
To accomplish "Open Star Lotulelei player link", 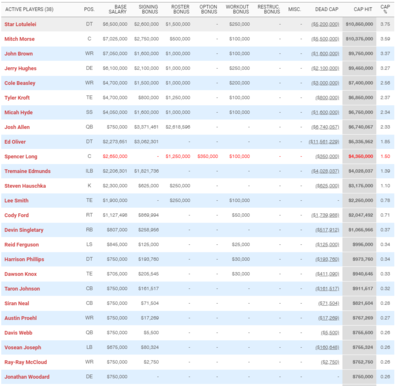I will point(20,24).
